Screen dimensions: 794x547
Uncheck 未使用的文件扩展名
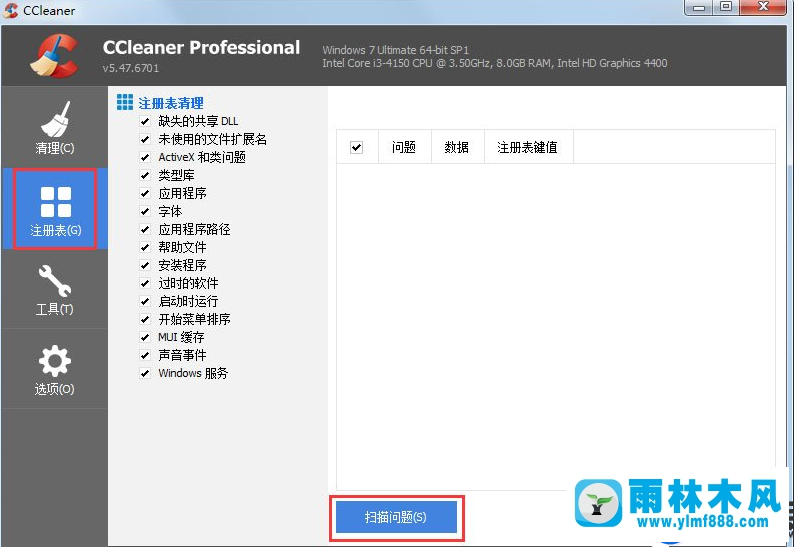pos(145,139)
